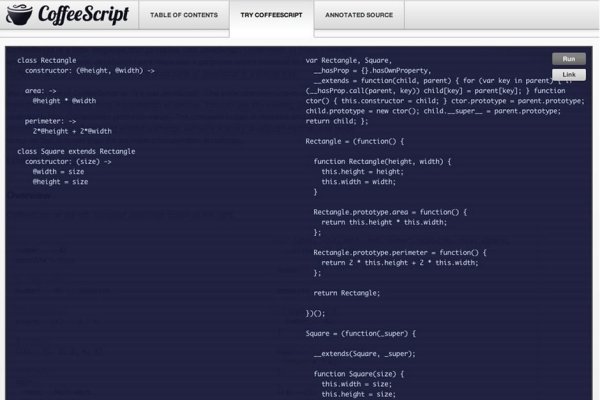Screen dimensions: 600x400
Task: Click the 'class Square extends Rectangle' line
Action: [76, 152]
